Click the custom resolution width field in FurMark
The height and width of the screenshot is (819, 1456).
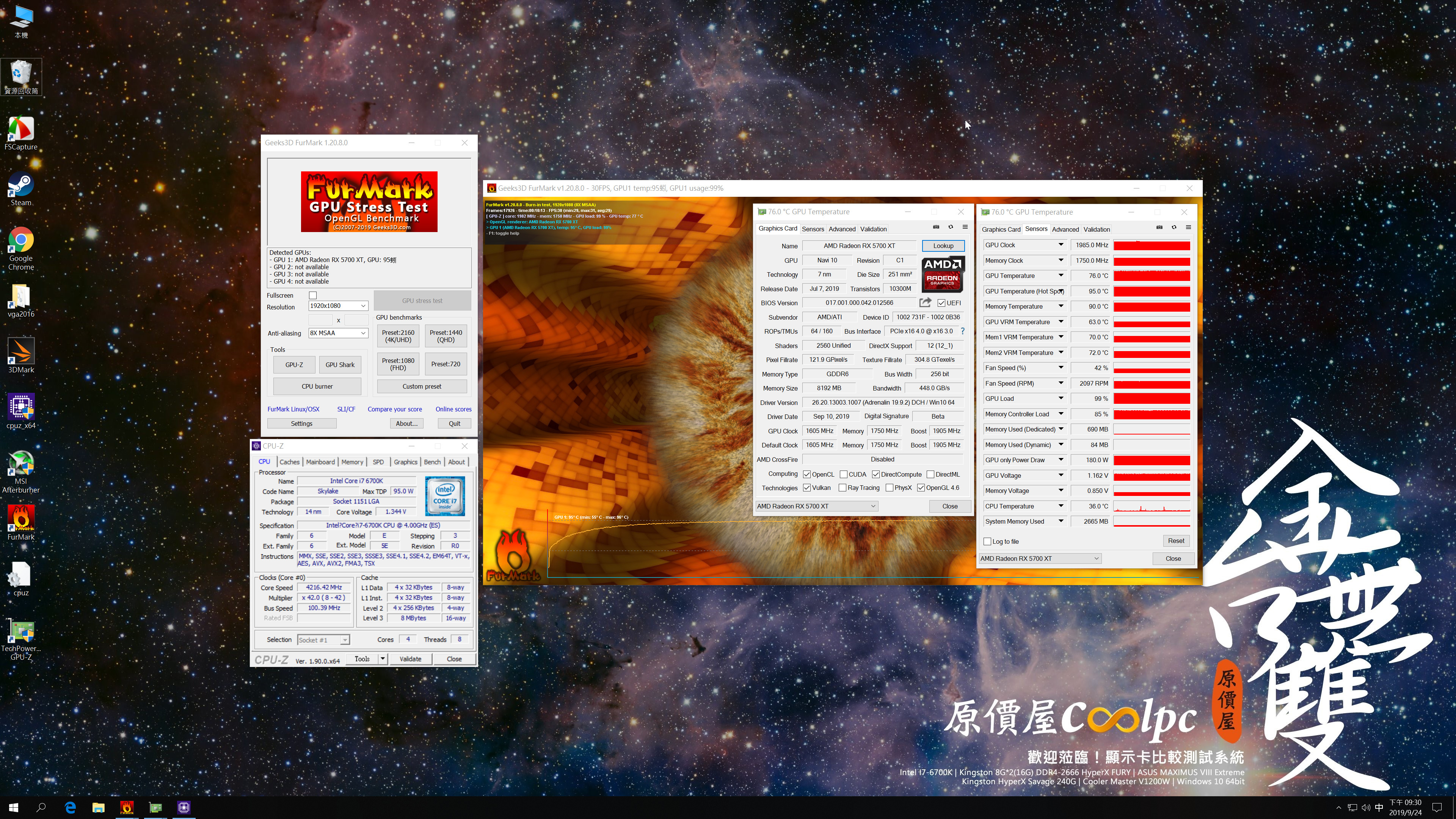click(x=320, y=320)
